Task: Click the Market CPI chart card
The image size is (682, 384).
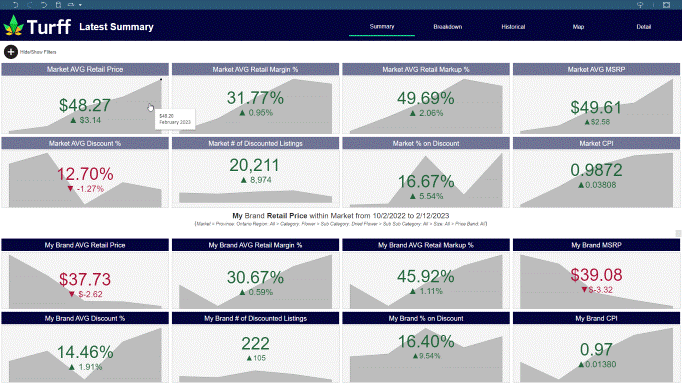Action: 596,173
